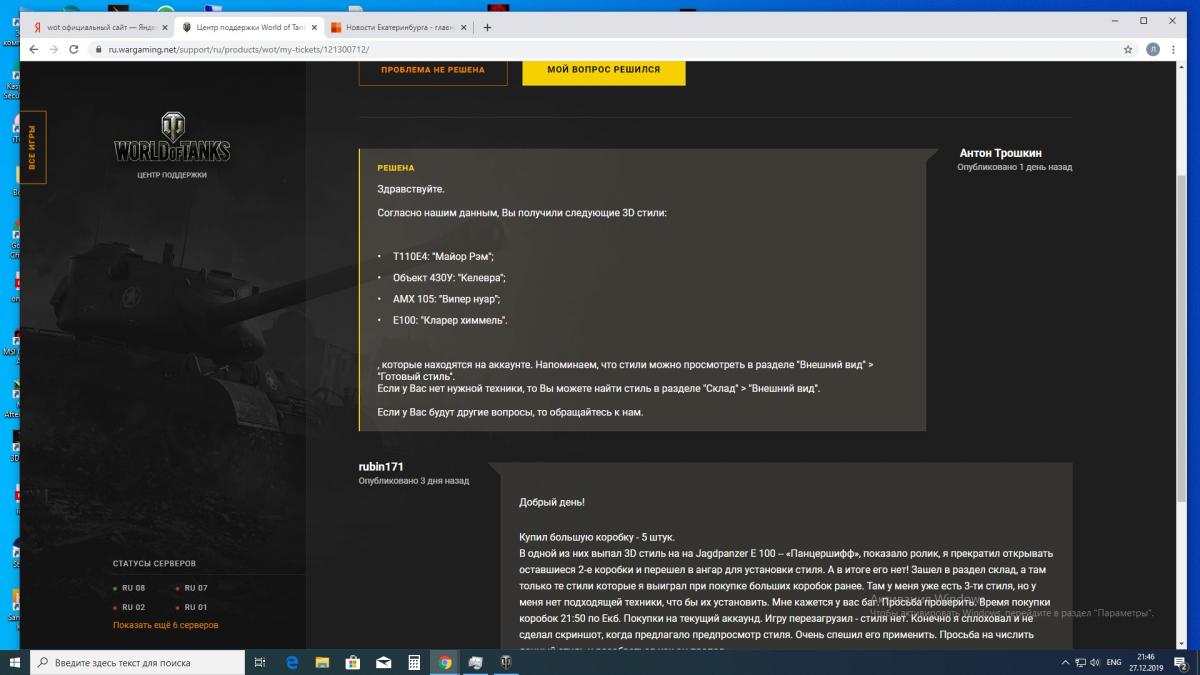Click 'Е100: "Кларер химмель"' list item
The height and width of the screenshot is (675, 1200).
pyautogui.click(x=450, y=320)
